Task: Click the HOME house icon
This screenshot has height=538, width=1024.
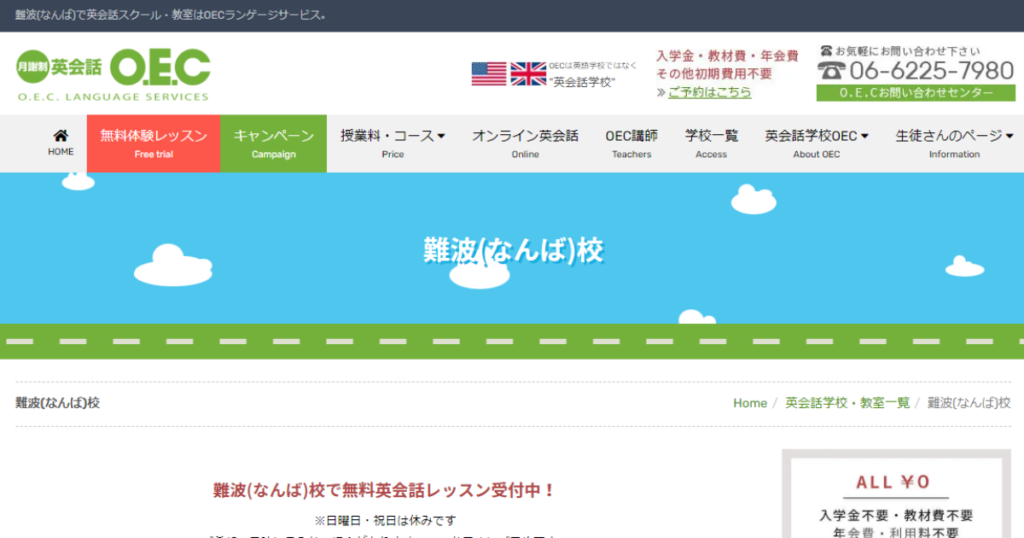Action: point(61,136)
